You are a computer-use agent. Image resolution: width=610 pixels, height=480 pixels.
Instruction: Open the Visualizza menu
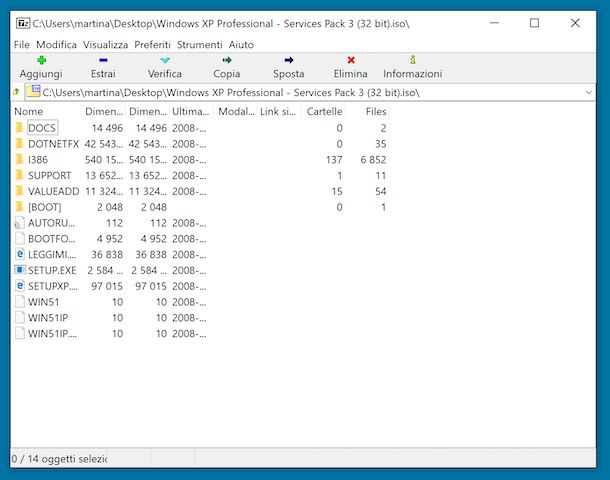pos(105,45)
